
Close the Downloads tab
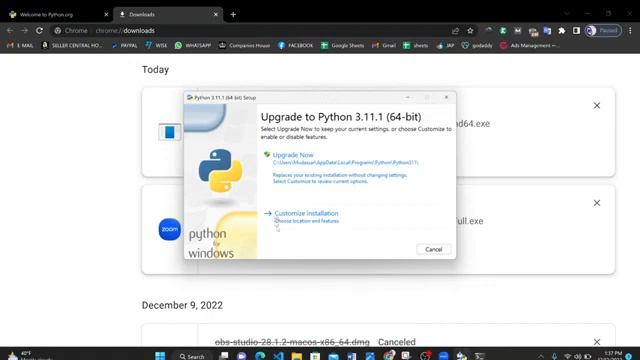[216, 14]
